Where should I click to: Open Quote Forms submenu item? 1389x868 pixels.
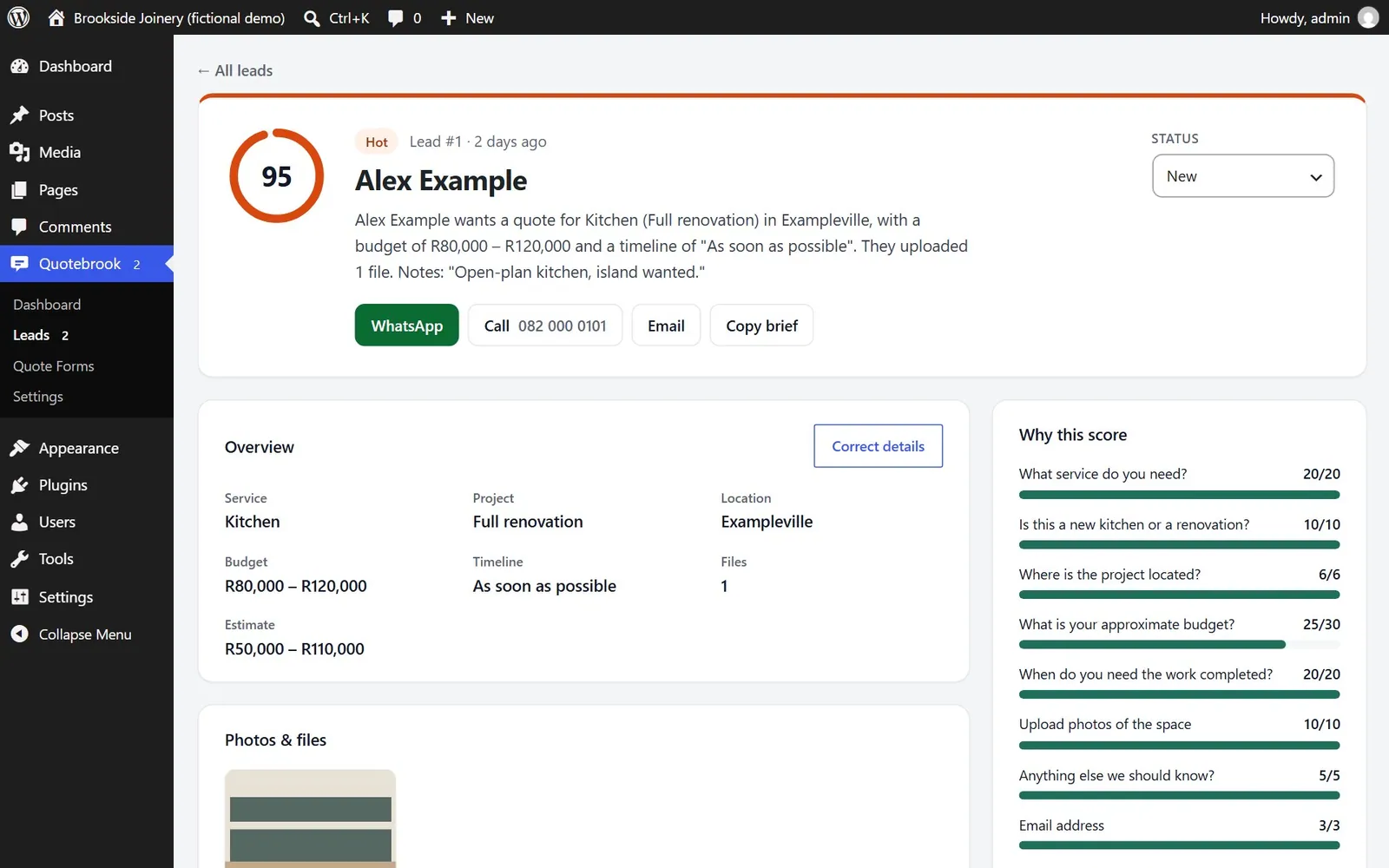[54, 366]
